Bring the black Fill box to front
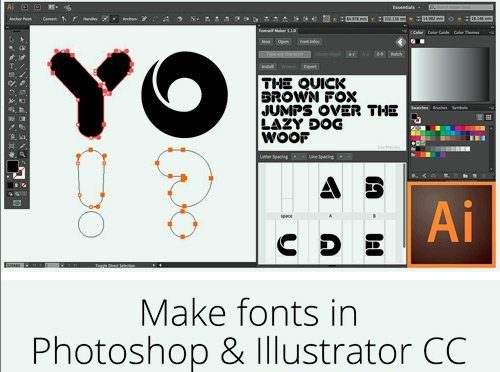The width and height of the screenshot is (500, 372). pyautogui.click(x=13, y=166)
